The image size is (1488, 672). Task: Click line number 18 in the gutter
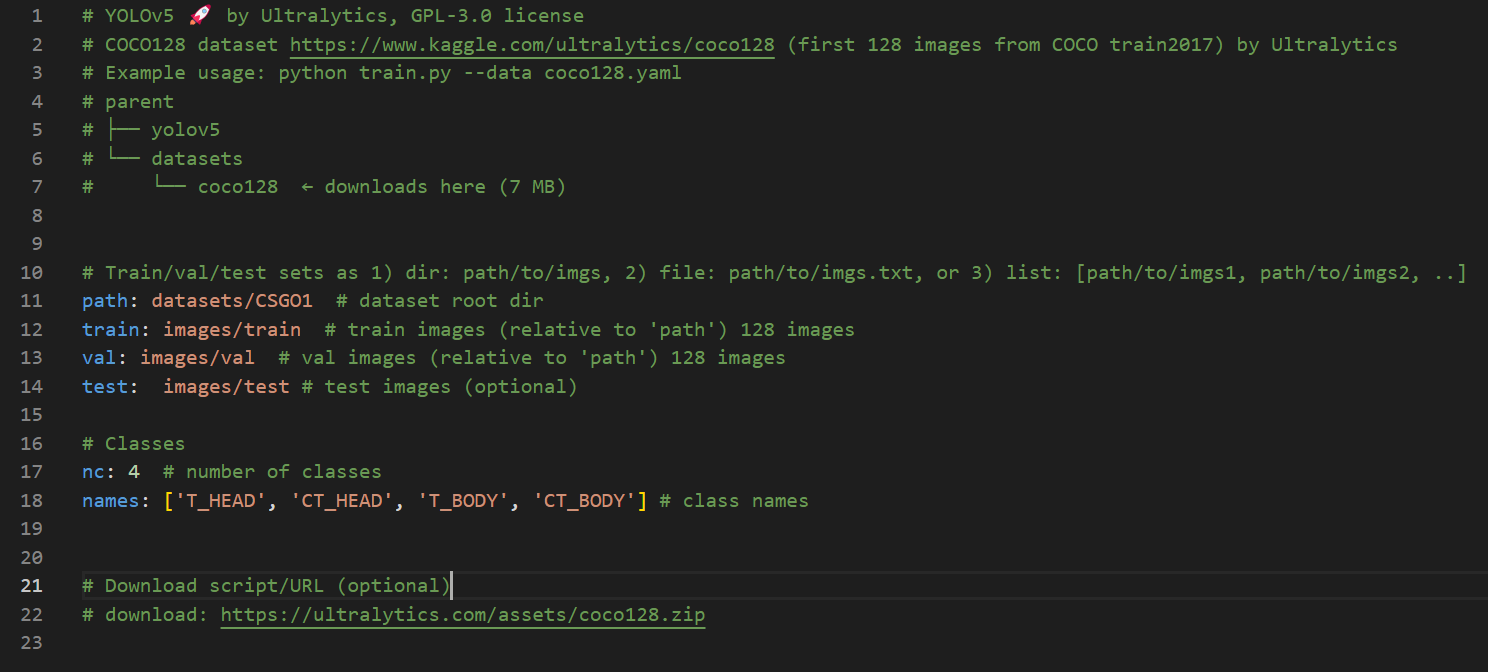pos(31,500)
